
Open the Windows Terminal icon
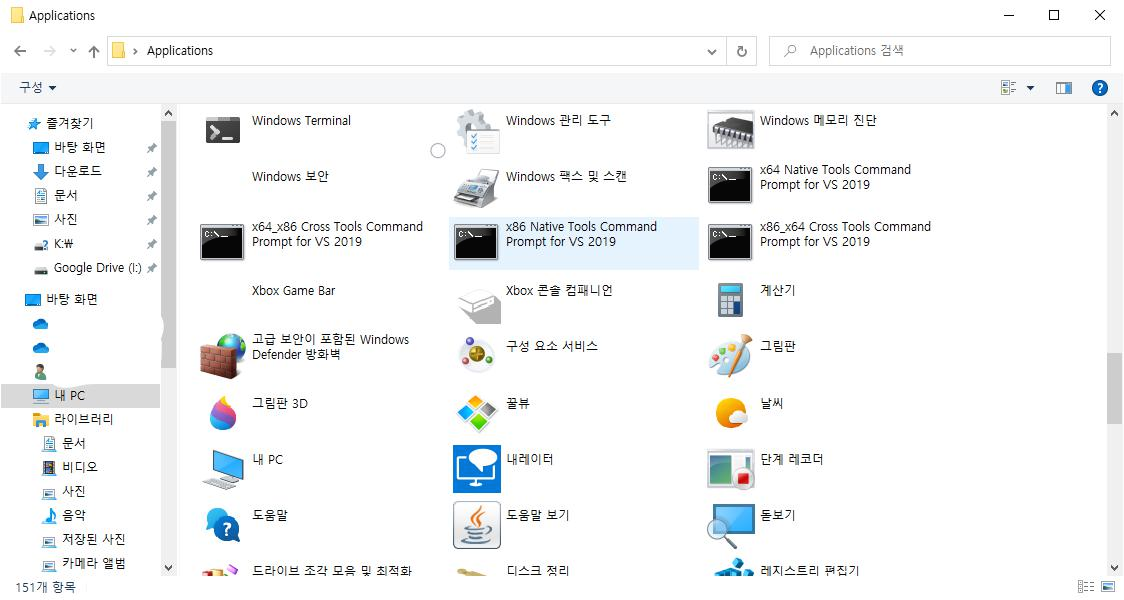pos(222,131)
